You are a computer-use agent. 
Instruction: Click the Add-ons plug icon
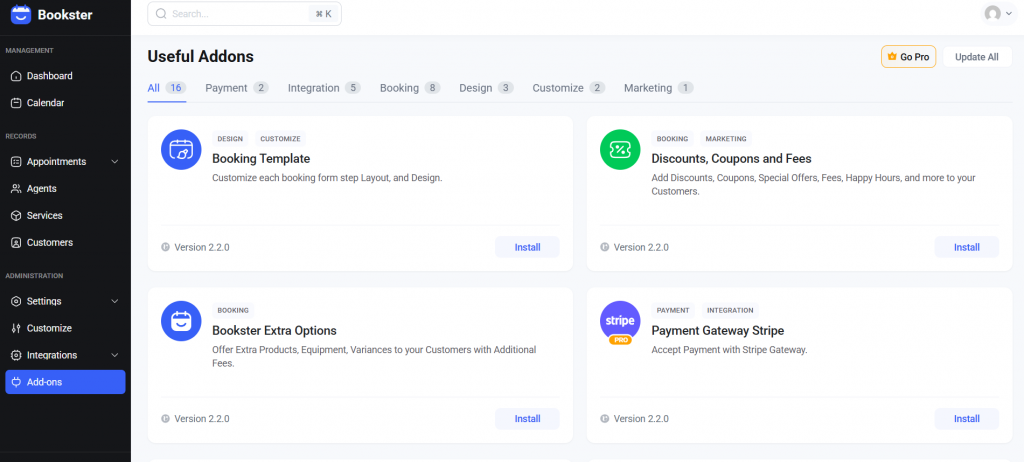click(16, 382)
